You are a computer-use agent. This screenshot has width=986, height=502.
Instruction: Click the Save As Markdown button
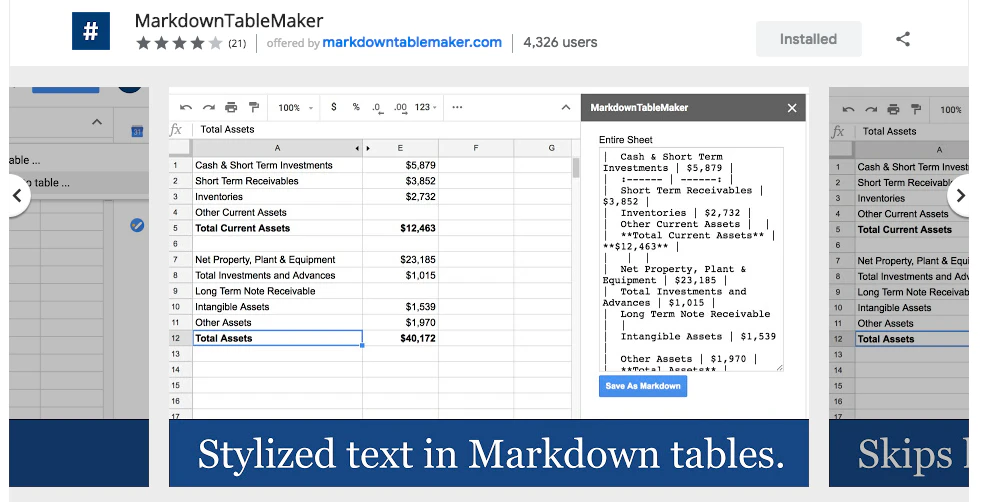click(x=643, y=386)
